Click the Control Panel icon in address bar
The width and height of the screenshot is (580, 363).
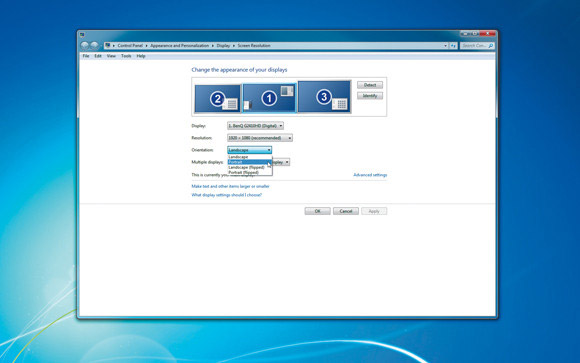click(x=108, y=46)
